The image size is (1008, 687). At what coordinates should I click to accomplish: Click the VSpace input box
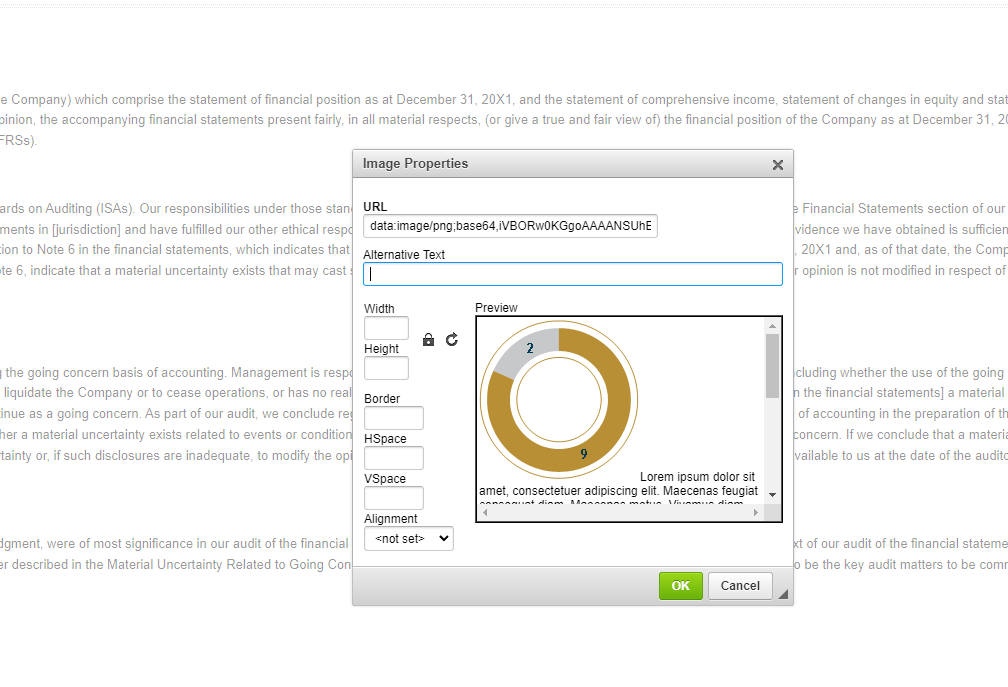[x=394, y=498]
